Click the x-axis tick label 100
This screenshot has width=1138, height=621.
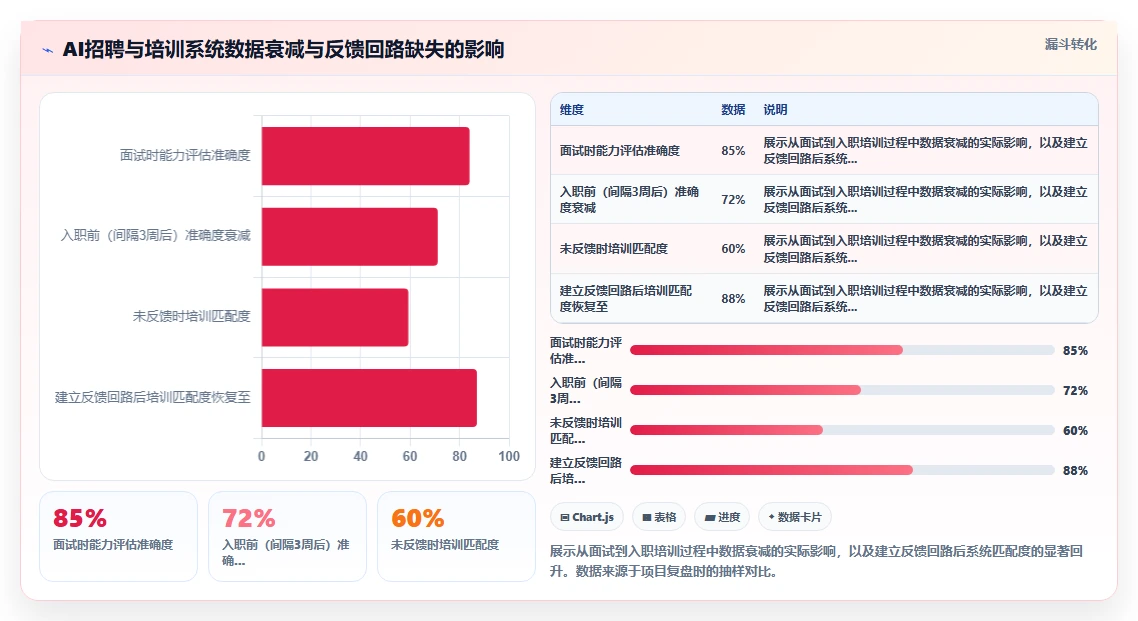point(509,456)
